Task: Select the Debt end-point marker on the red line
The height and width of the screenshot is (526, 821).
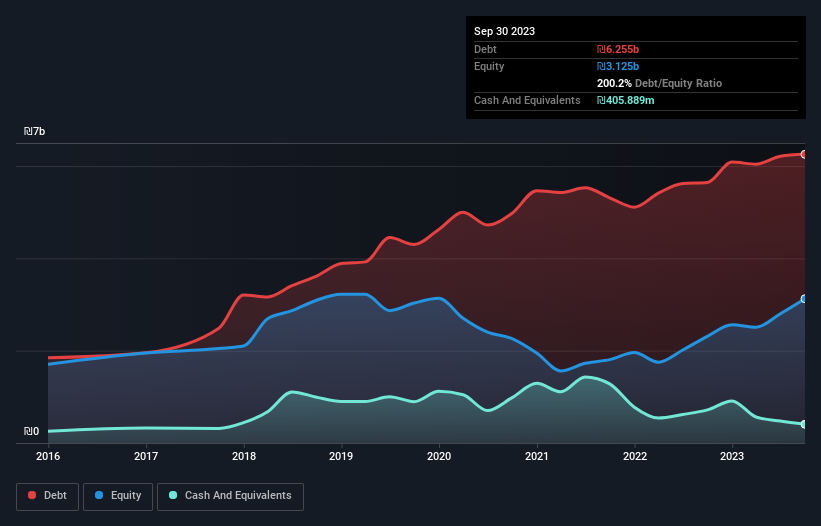Action: pyautogui.click(x=804, y=154)
